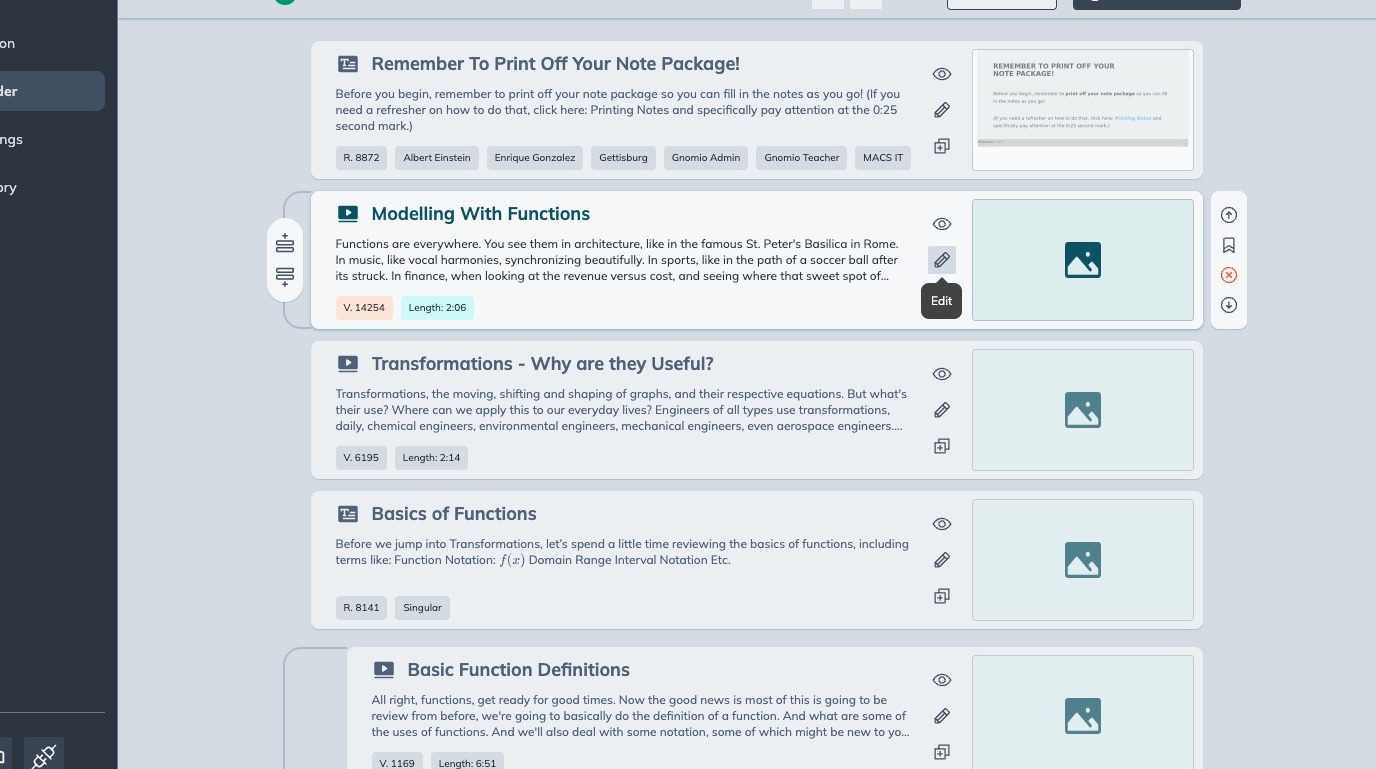Select the highlighted sidebar menu item

click(52, 91)
